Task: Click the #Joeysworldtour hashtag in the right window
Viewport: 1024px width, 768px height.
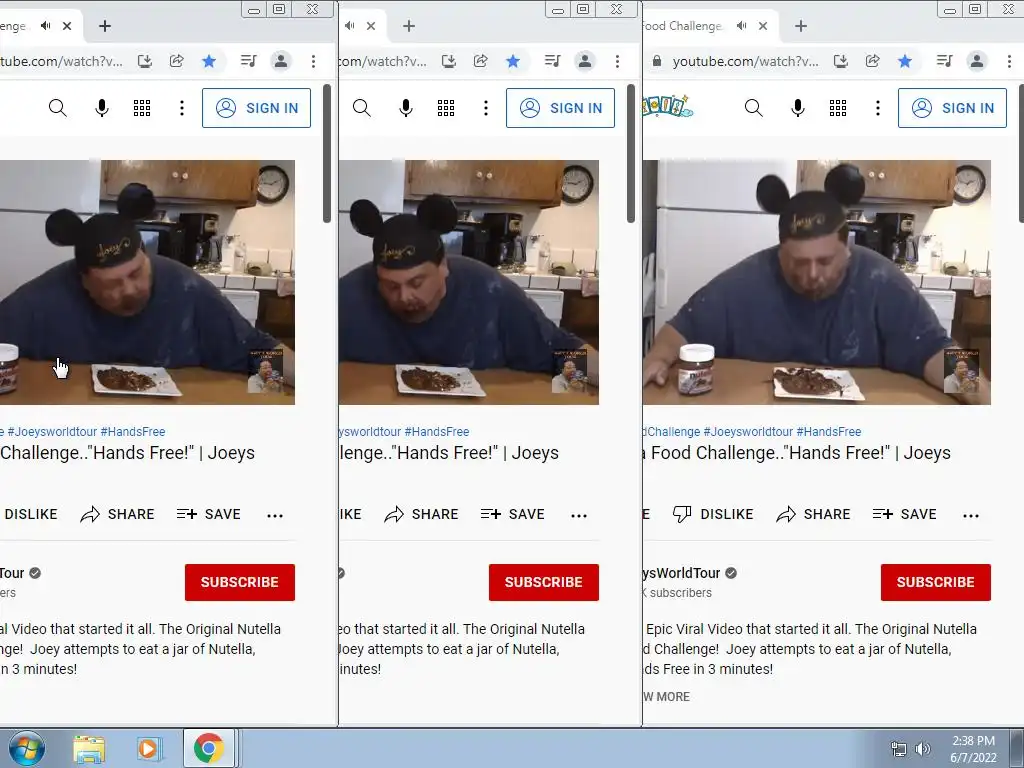Action: click(748, 432)
